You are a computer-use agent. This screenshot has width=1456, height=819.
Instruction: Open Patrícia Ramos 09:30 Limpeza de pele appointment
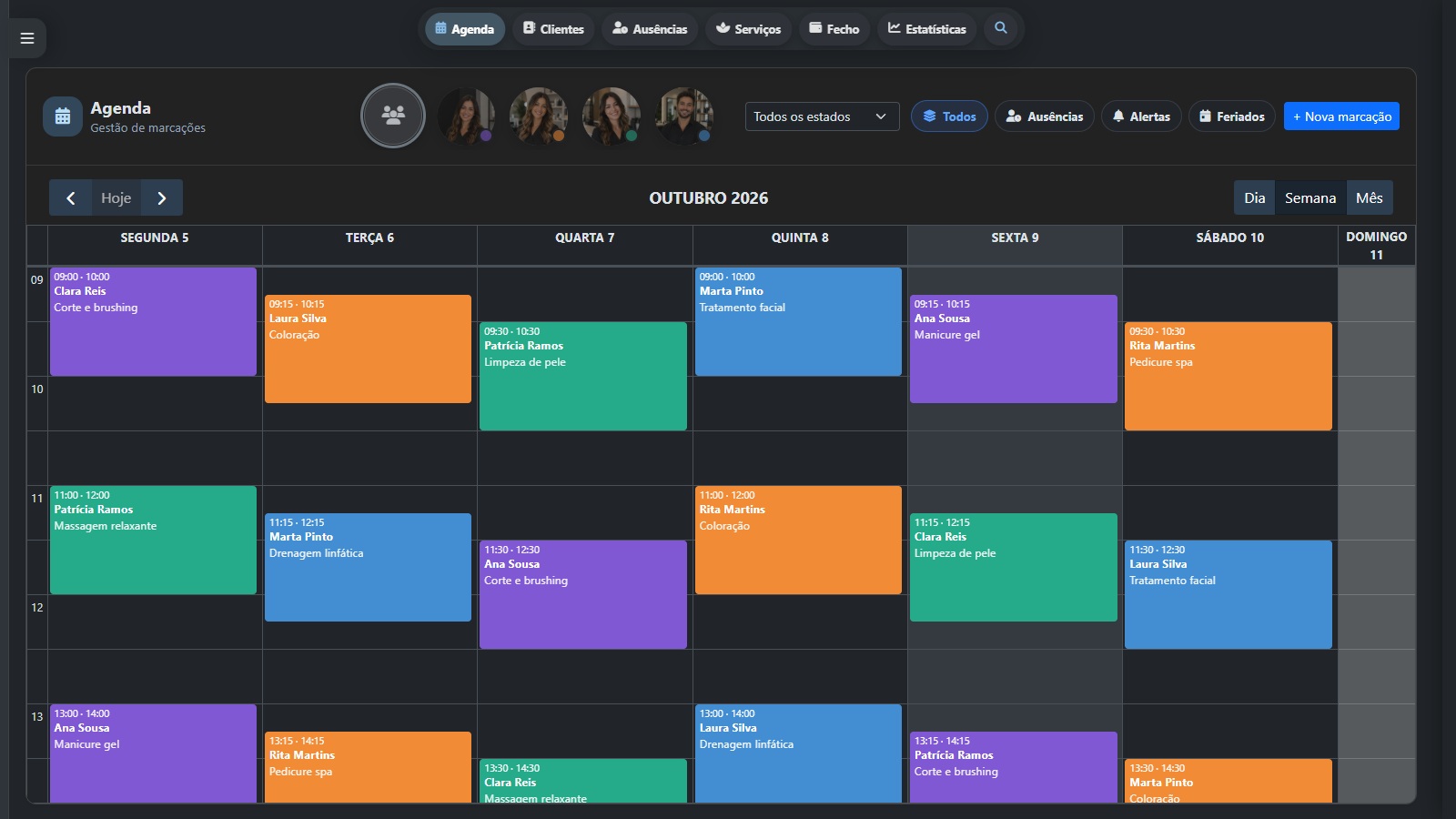tap(583, 376)
